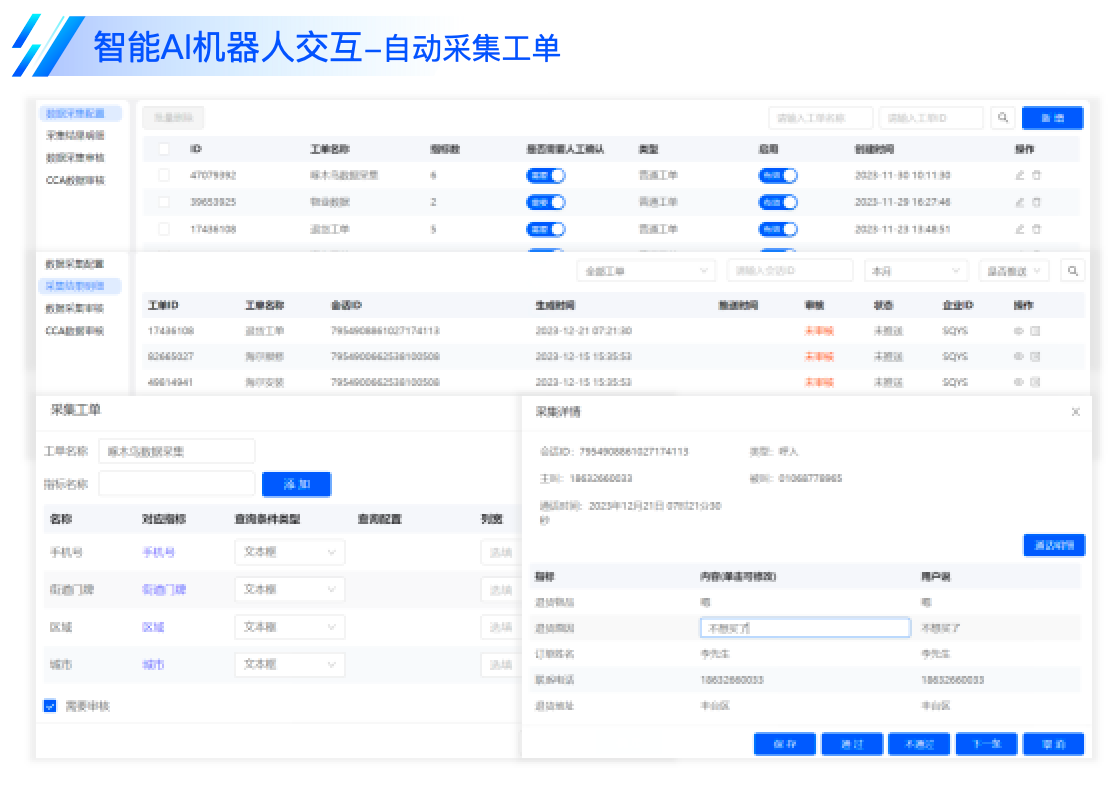Screen dimensions: 1114x788
Task: Delete work order 39653925 with trash icon
Action: (1036, 202)
